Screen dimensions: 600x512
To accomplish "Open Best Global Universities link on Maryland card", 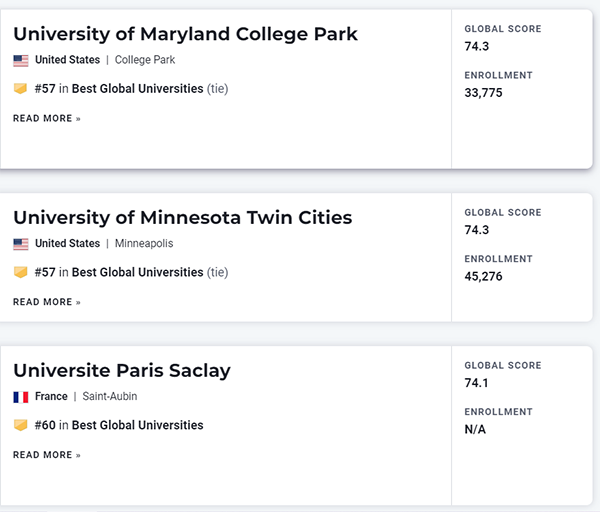I will [137, 89].
